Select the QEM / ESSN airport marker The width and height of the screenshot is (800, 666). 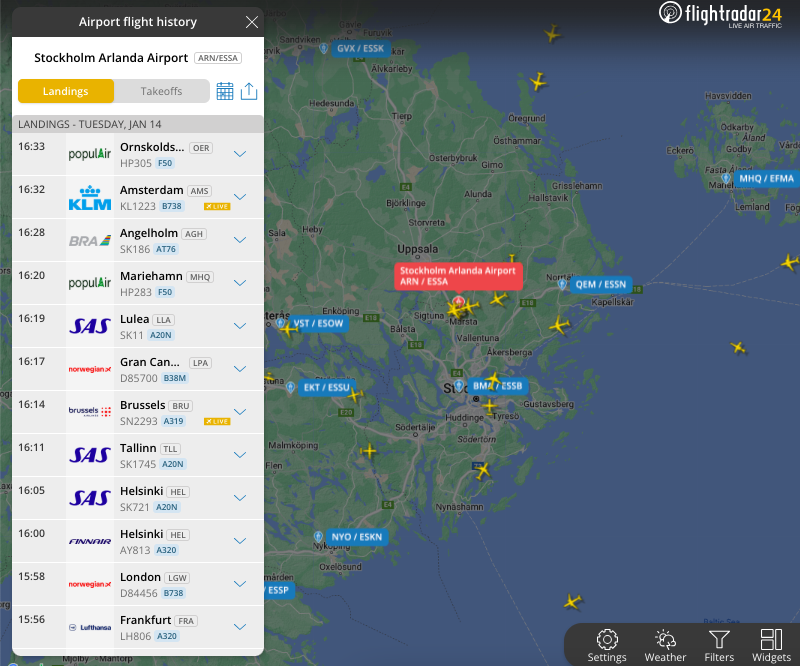(601, 284)
